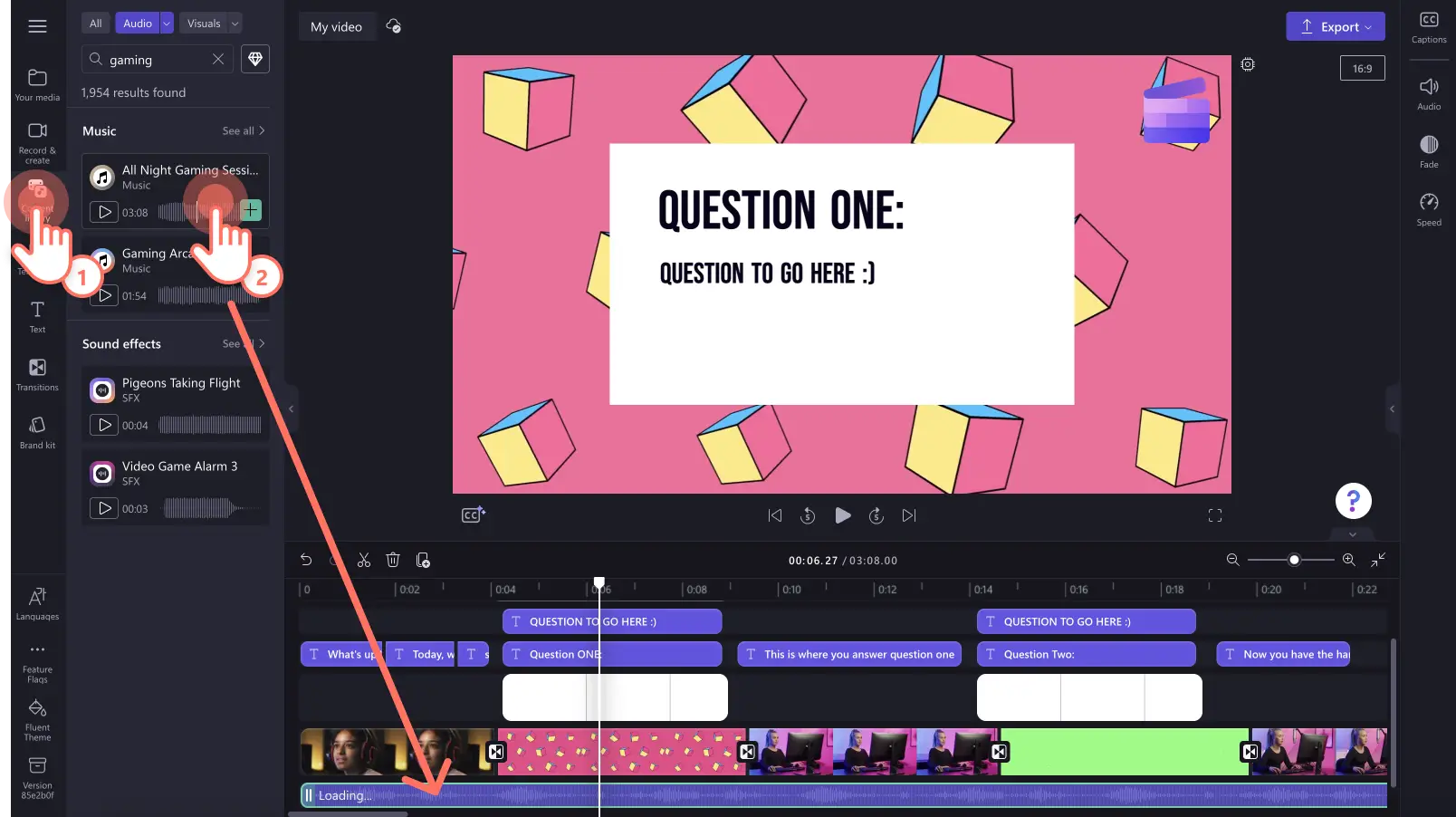See all Music results
Image resolution: width=1456 pixels, height=817 pixels.
(x=244, y=131)
